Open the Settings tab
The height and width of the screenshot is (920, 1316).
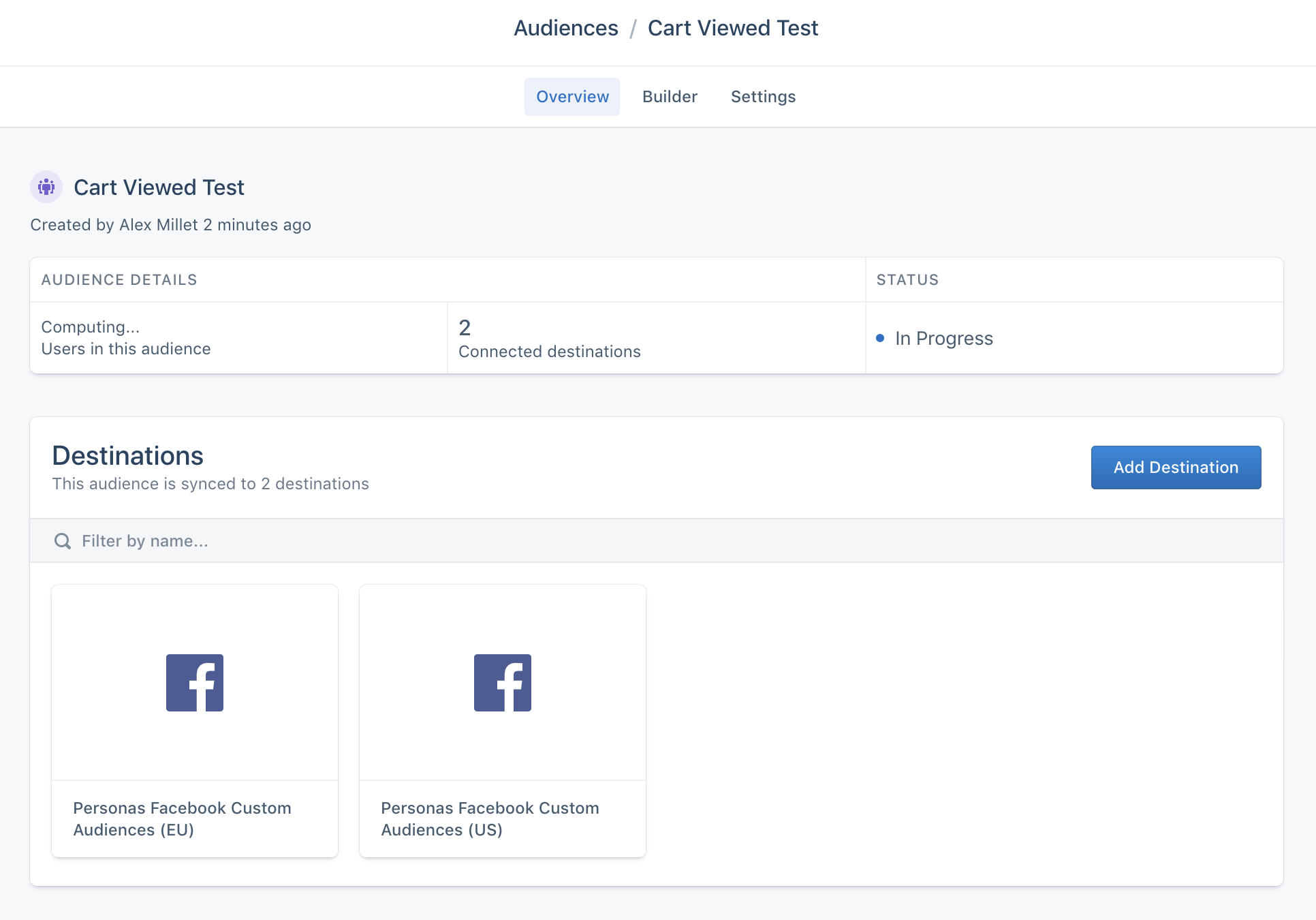(763, 97)
